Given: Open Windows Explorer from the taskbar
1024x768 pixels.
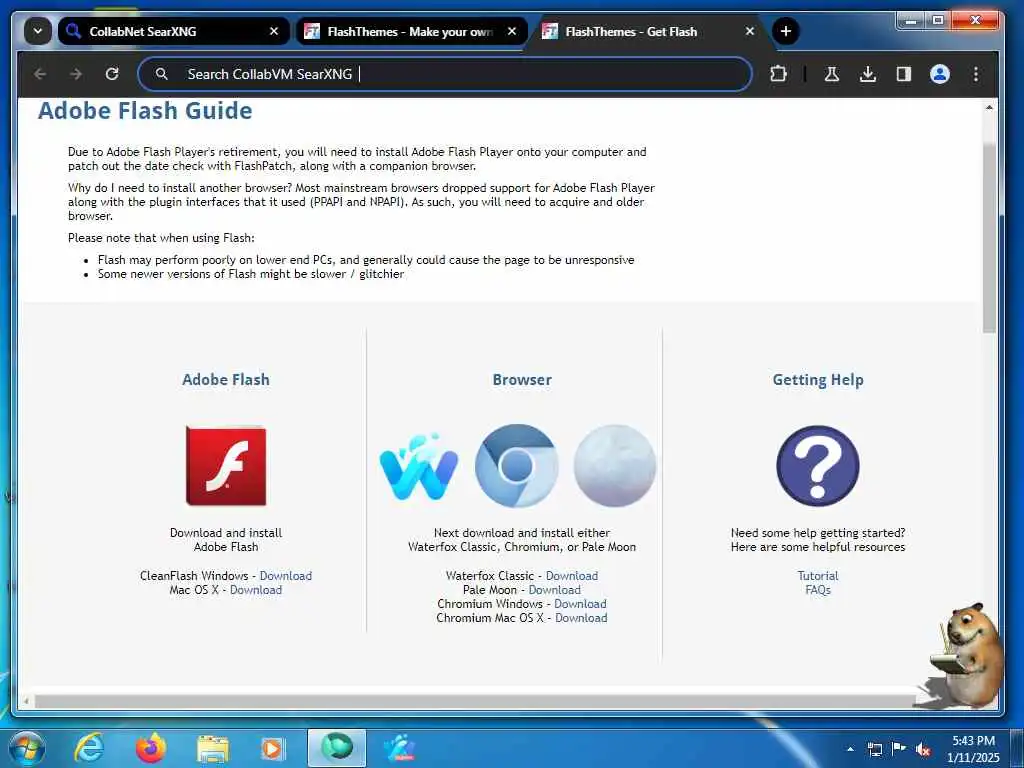Looking at the screenshot, I should coord(213,748).
